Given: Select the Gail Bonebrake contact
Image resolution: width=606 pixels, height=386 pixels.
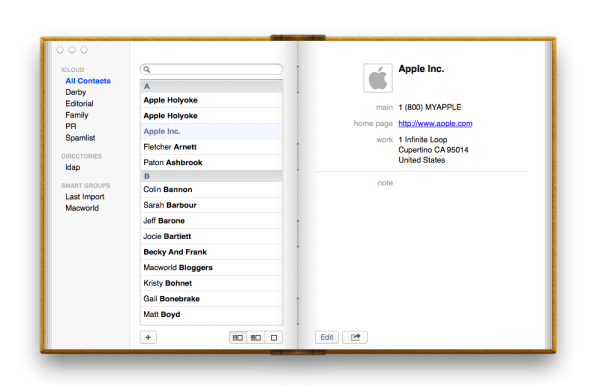Looking at the screenshot, I should (211, 299).
